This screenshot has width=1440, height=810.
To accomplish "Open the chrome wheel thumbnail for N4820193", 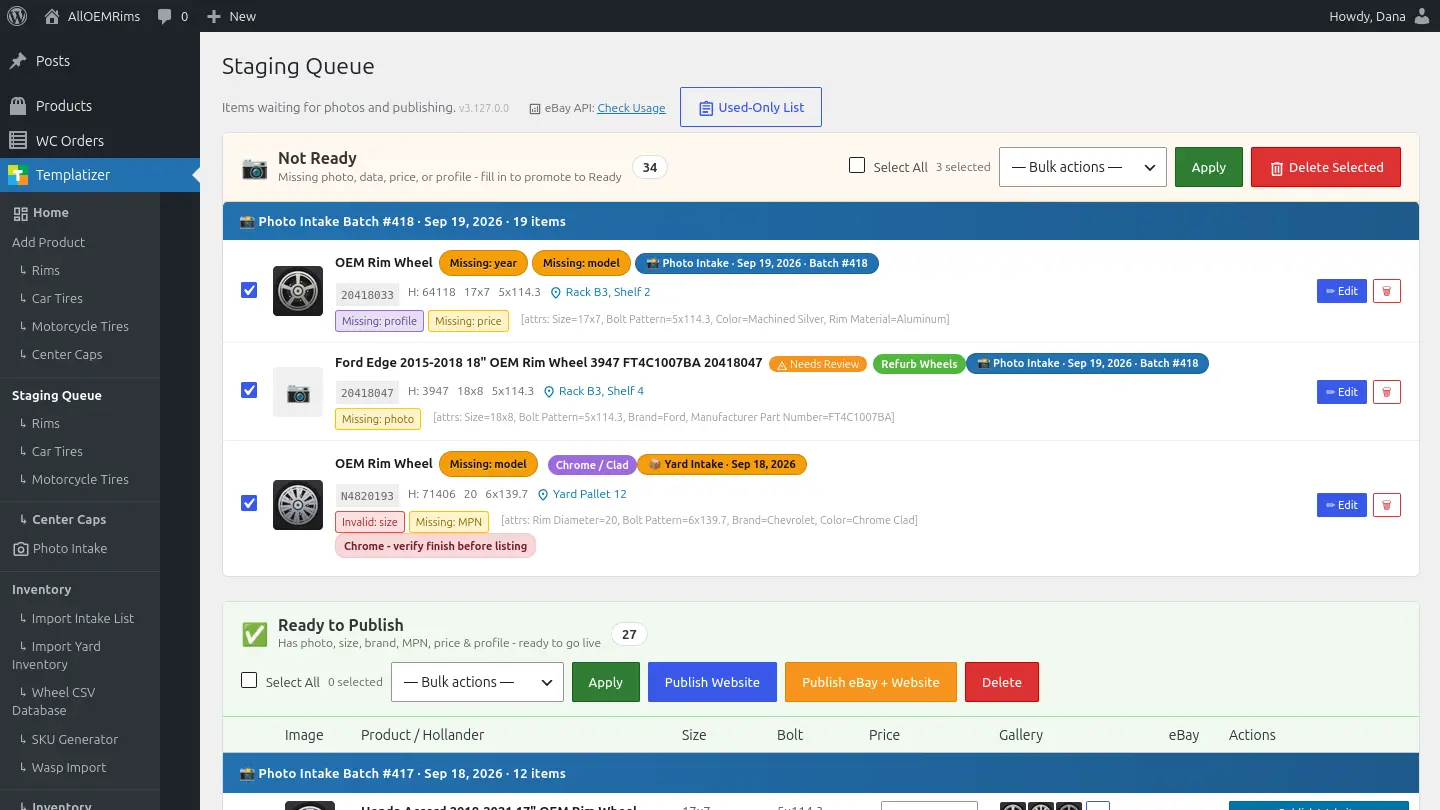I will click(298, 505).
